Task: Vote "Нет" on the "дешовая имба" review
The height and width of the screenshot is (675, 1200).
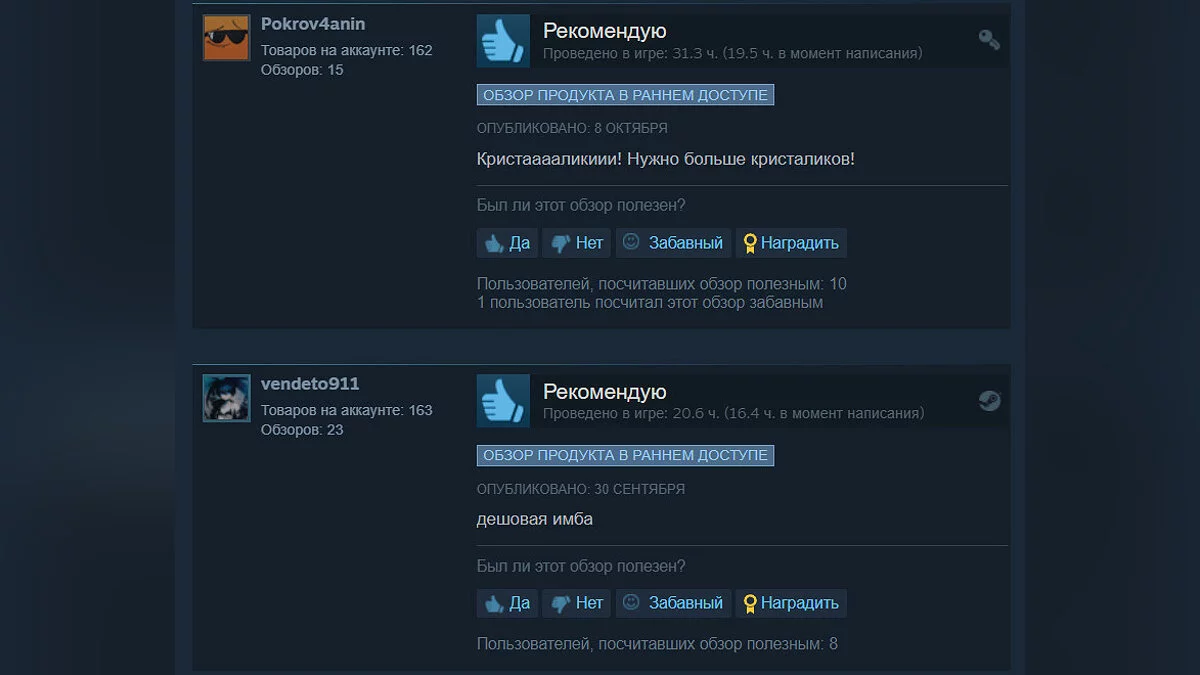Action: tap(577, 603)
